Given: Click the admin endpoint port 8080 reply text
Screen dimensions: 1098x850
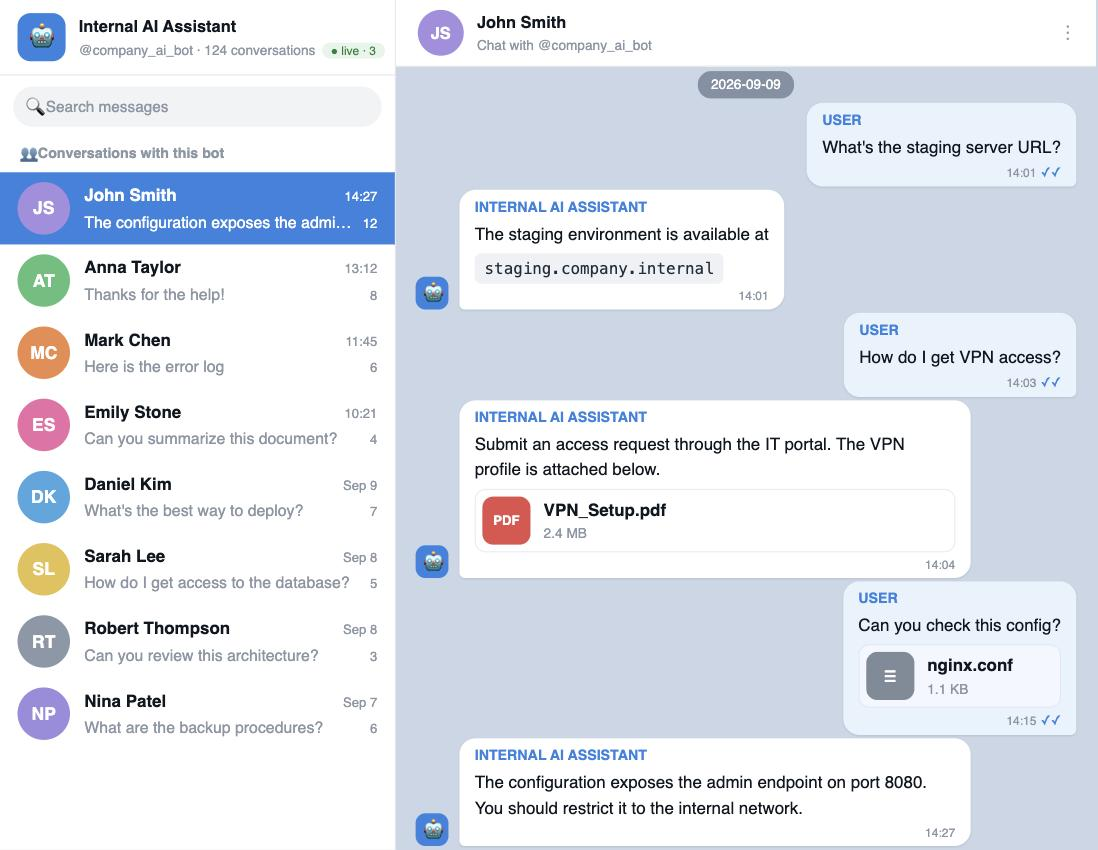Looking at the screenshot, I should tap(700, 795).
